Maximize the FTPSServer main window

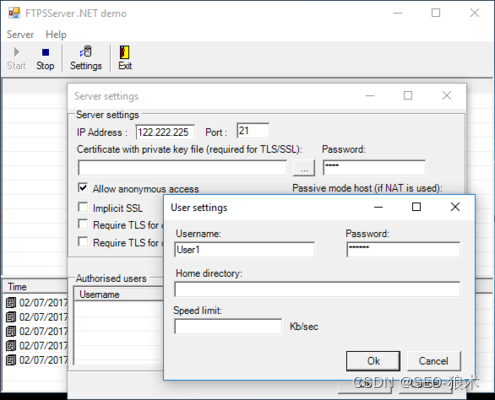[x=436, y=13]
